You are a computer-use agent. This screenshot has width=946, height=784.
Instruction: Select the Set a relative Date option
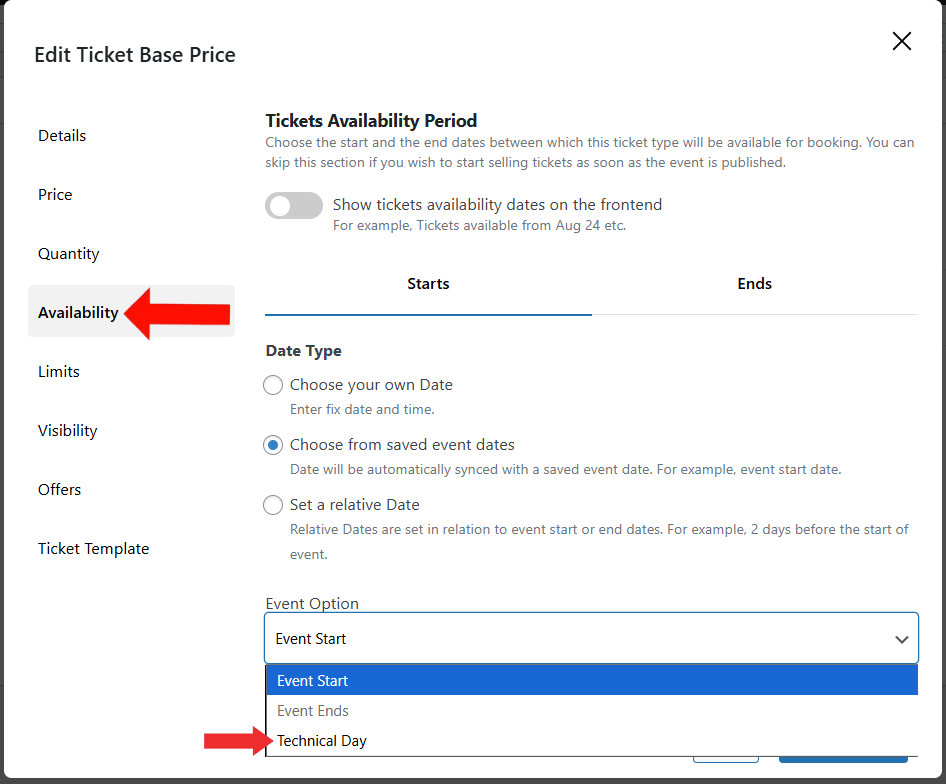(x=272, y=505)
